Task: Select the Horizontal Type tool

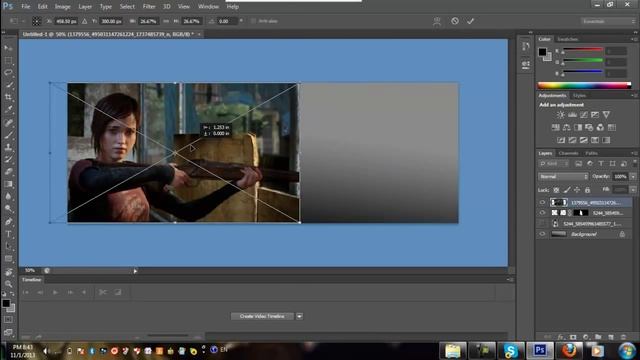Action: point(8,234)
